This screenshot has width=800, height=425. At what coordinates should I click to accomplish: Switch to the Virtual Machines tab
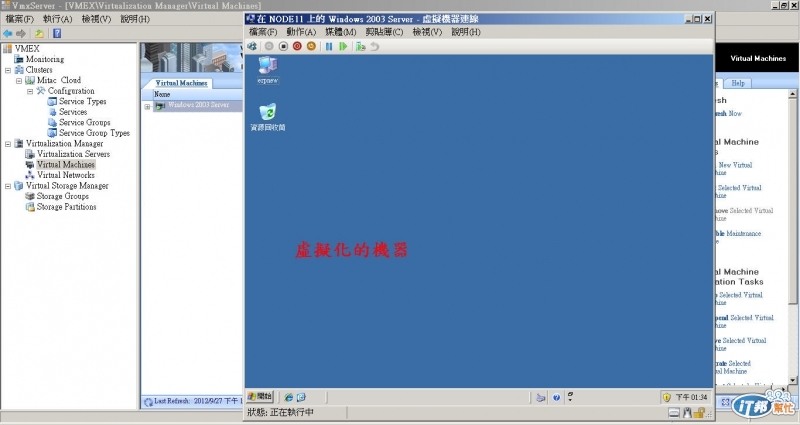(181, 83)
